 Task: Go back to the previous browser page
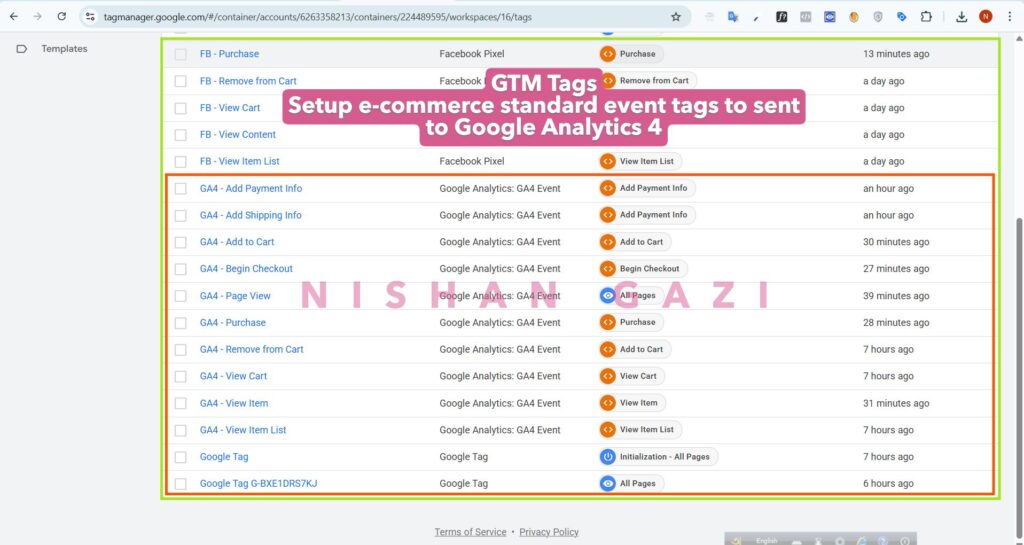point(14,17)
